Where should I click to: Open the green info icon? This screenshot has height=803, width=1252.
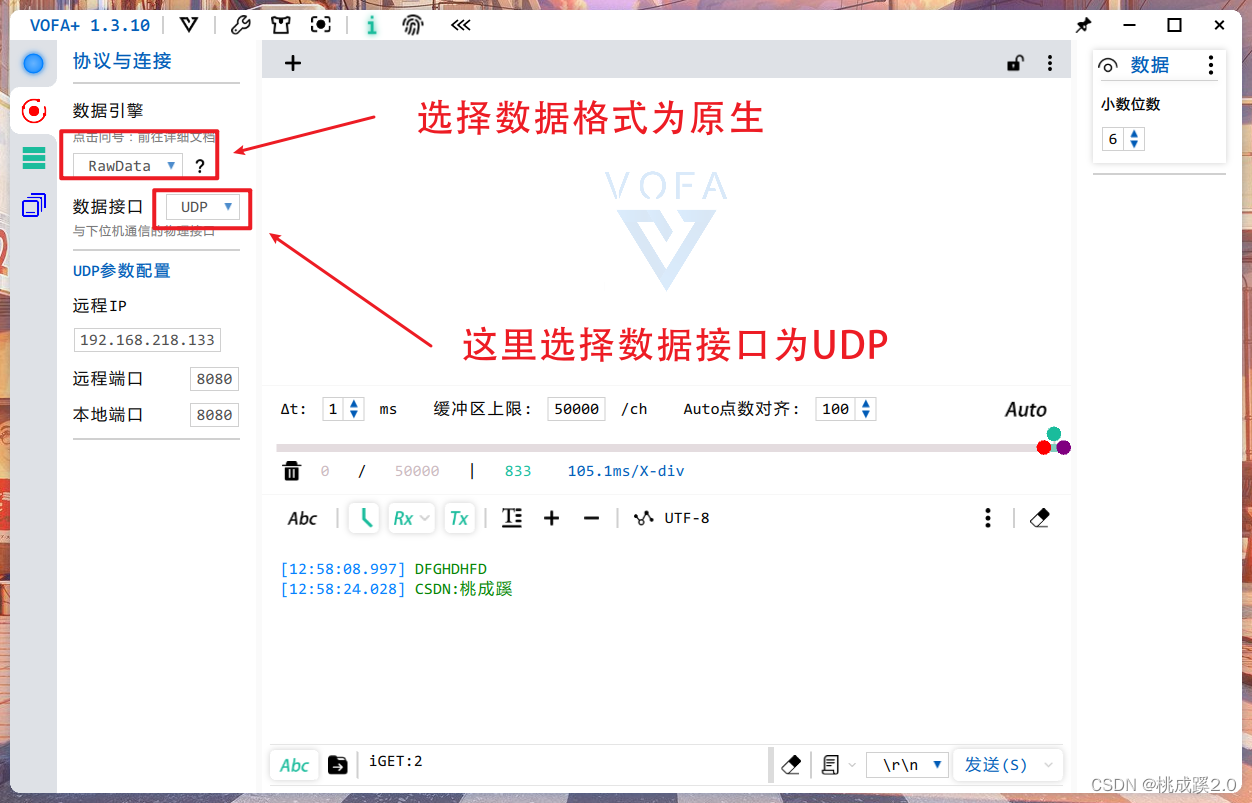pyautogui.click(x=371, y=24)
